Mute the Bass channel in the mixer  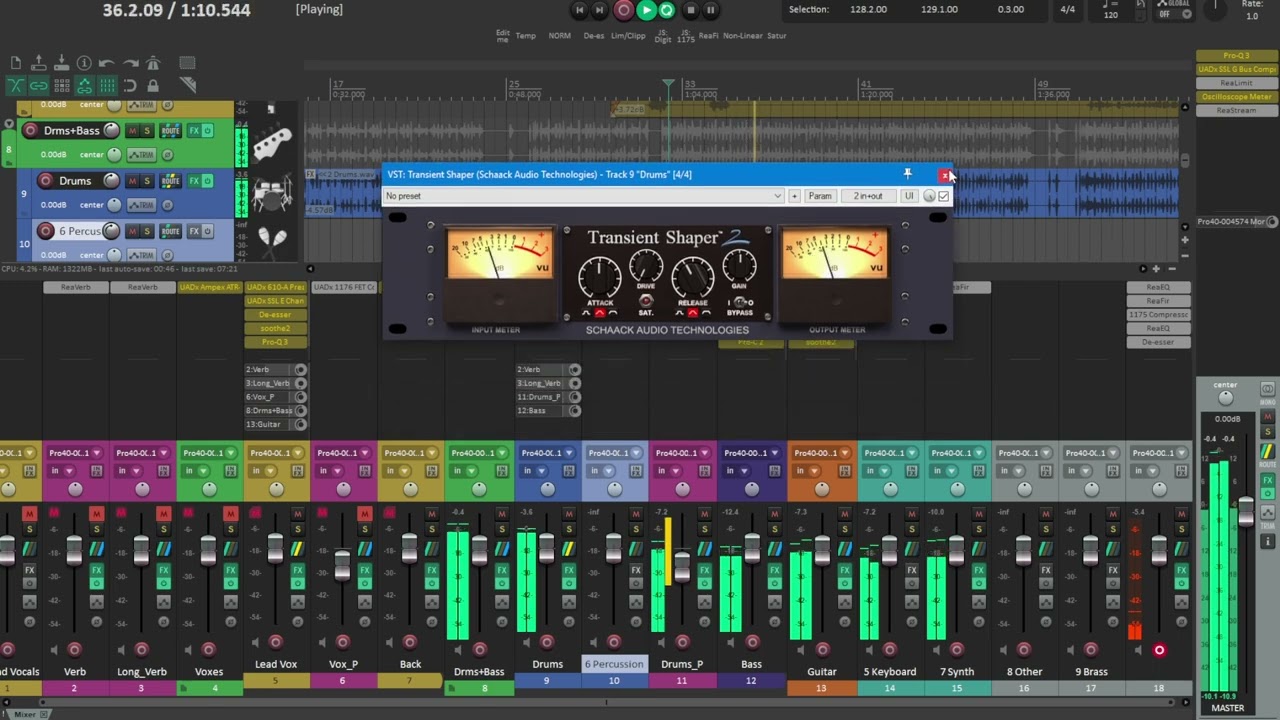(x=775, y=514)
